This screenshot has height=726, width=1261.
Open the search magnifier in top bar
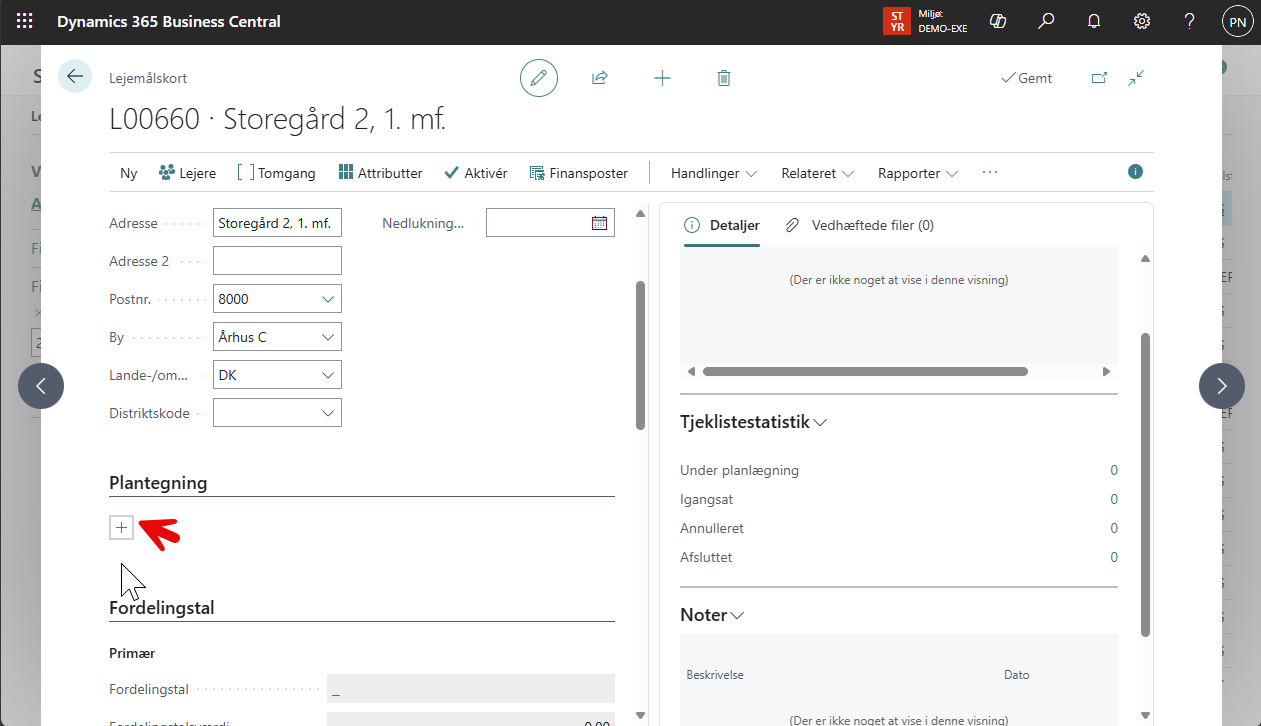[x=1046, y=21]
